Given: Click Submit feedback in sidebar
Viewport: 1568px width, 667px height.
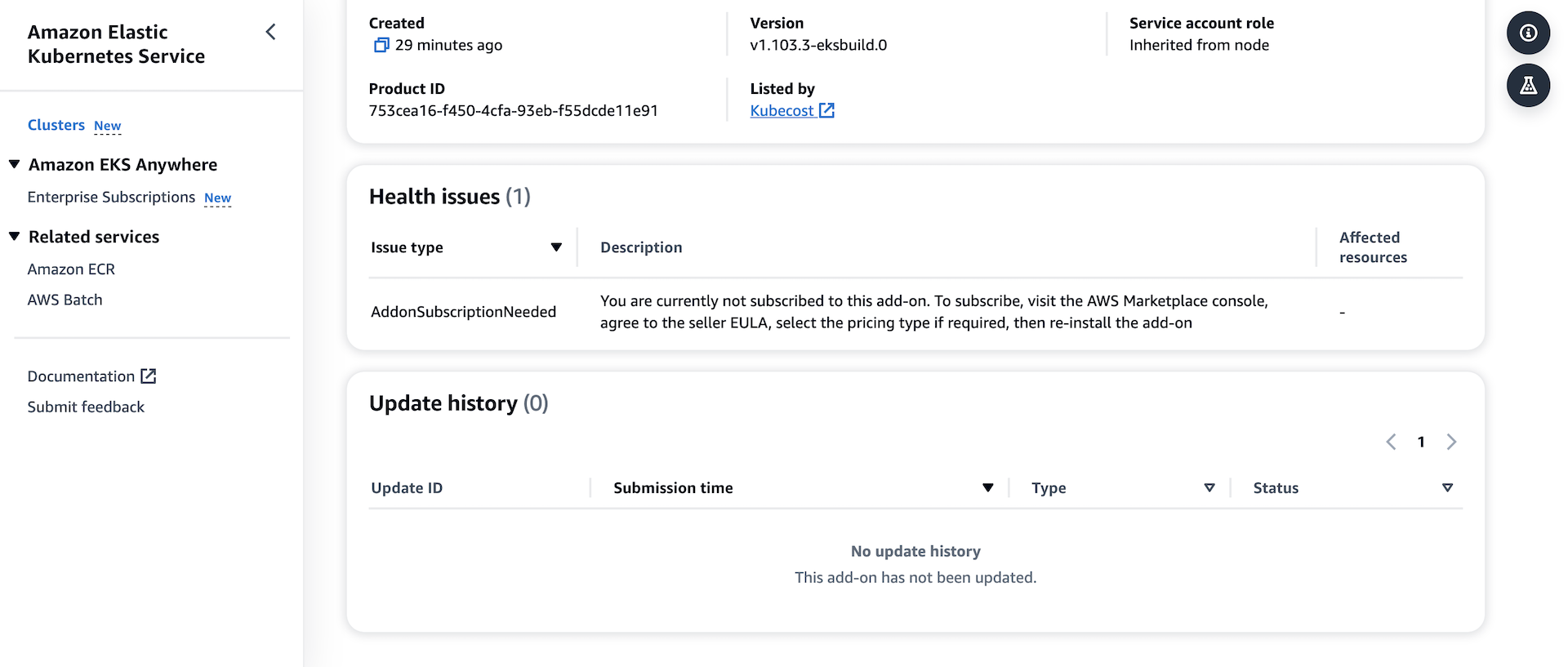Looking at the screenshot, I should 86,407.
